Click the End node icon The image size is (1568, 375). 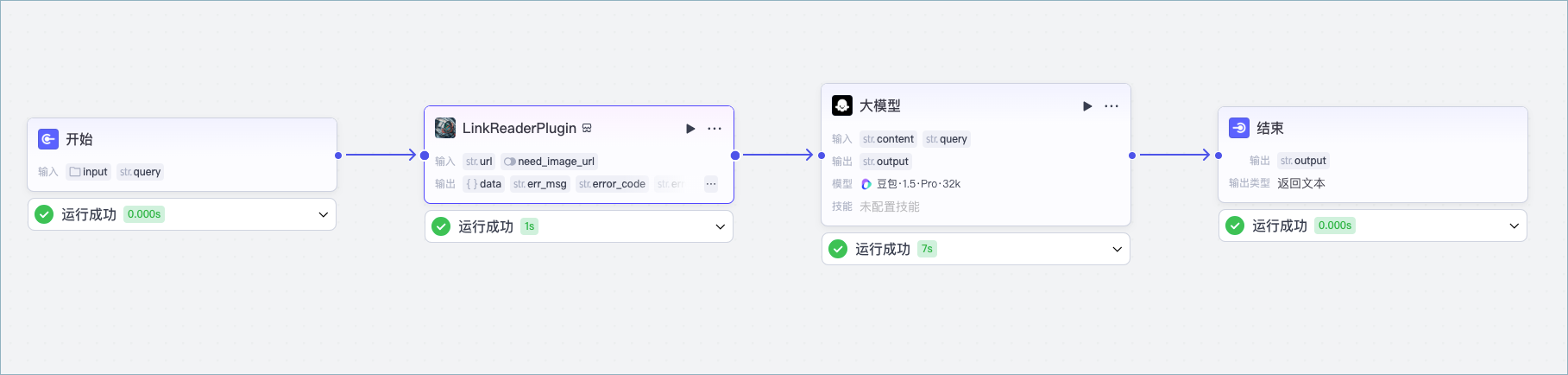point(1239,128)
